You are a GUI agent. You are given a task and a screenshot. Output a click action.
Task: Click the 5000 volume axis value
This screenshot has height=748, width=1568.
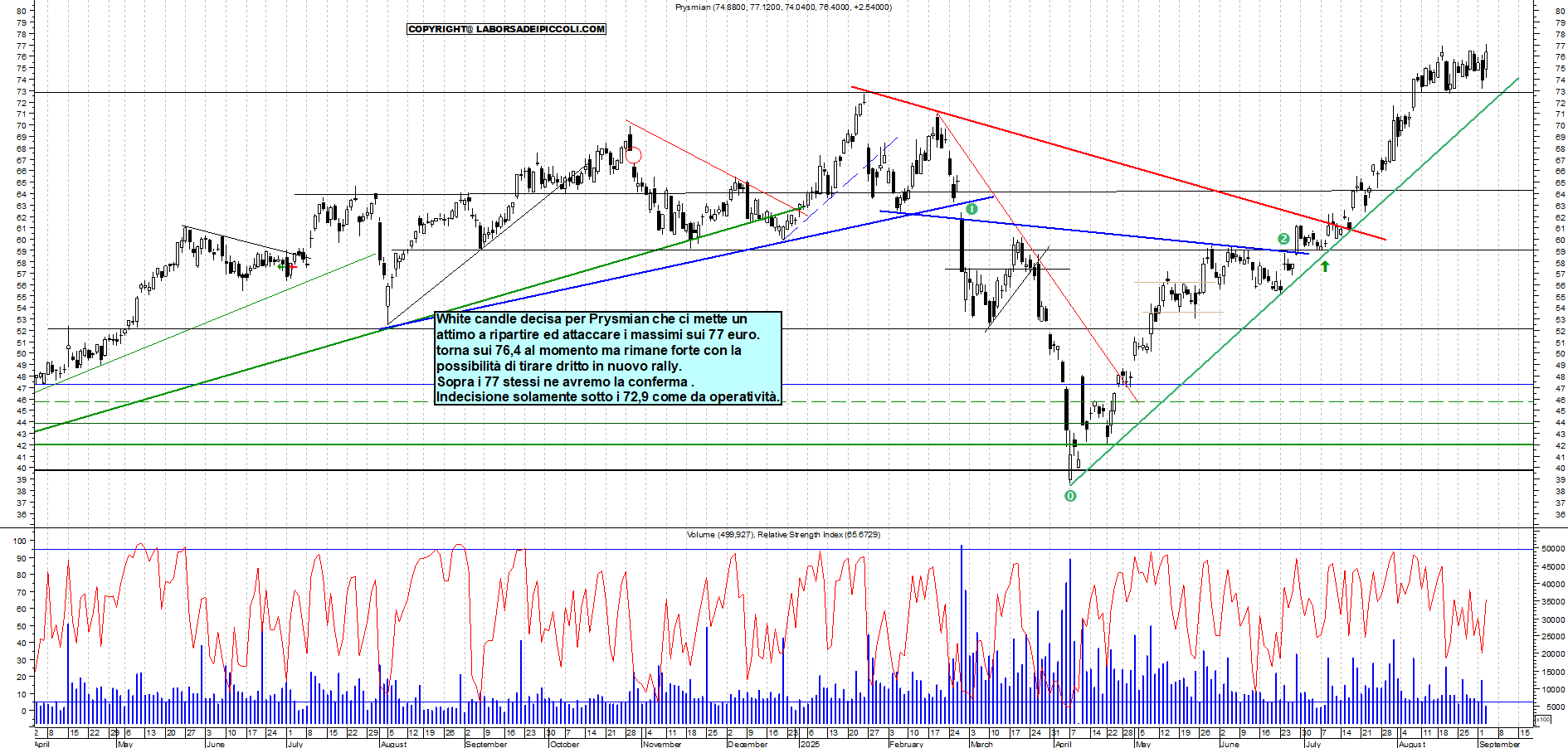pos(1556,707)
